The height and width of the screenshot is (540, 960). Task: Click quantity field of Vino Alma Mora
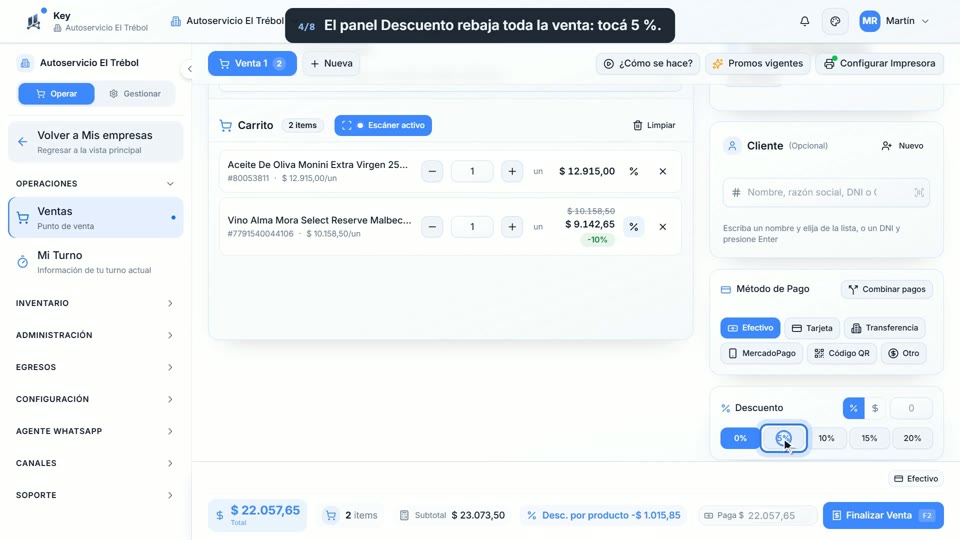pyautogui.click(x=472, y=227)
